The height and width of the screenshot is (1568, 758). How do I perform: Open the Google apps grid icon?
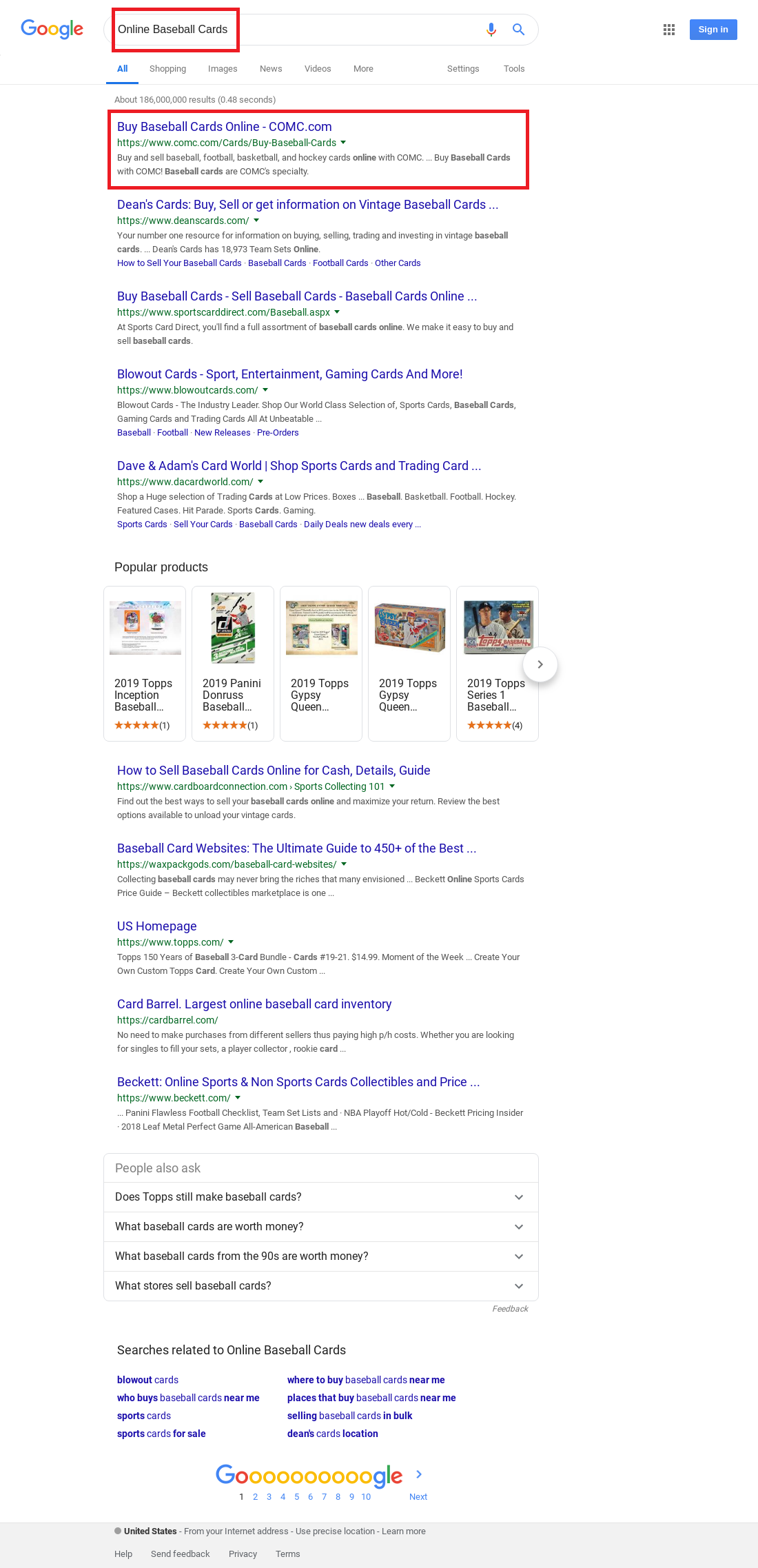[669, 30]
